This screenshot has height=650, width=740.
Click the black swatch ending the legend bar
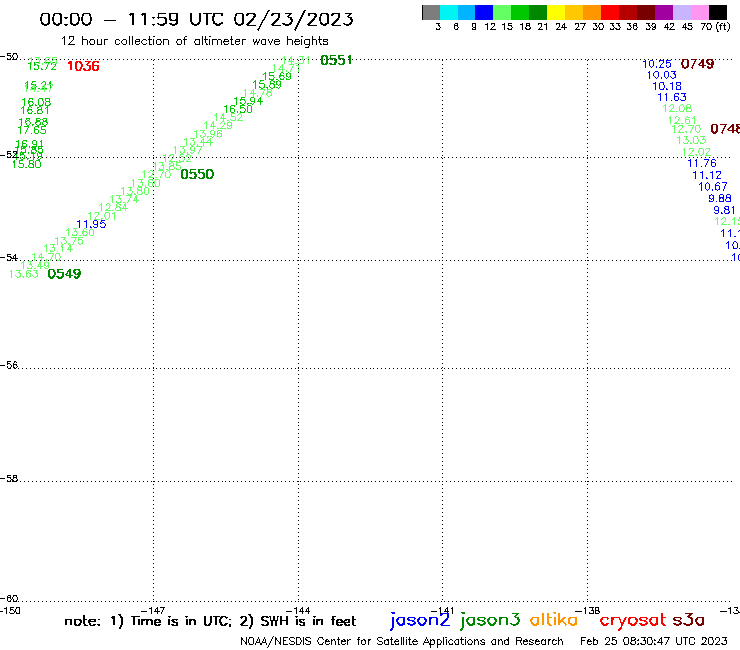tap(717, 12)
